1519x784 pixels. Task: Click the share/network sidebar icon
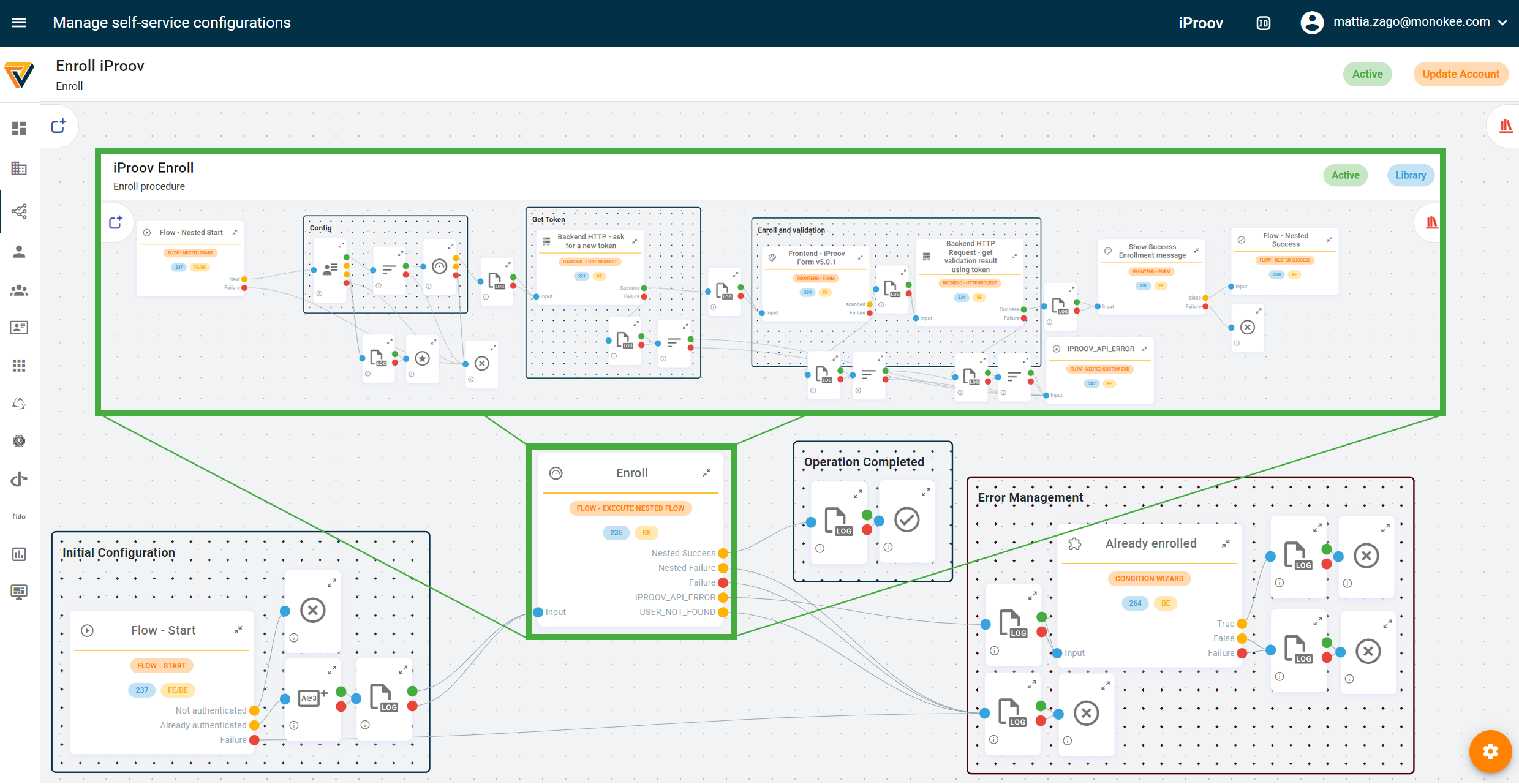tap(19, 211)
